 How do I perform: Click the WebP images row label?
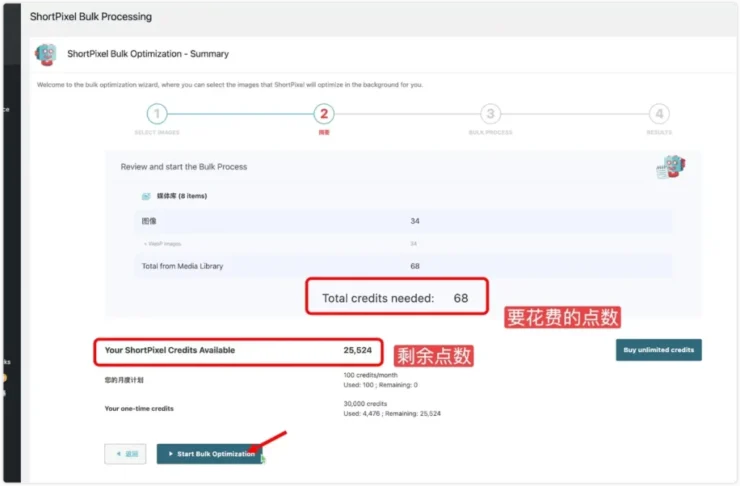coord(163,244)
